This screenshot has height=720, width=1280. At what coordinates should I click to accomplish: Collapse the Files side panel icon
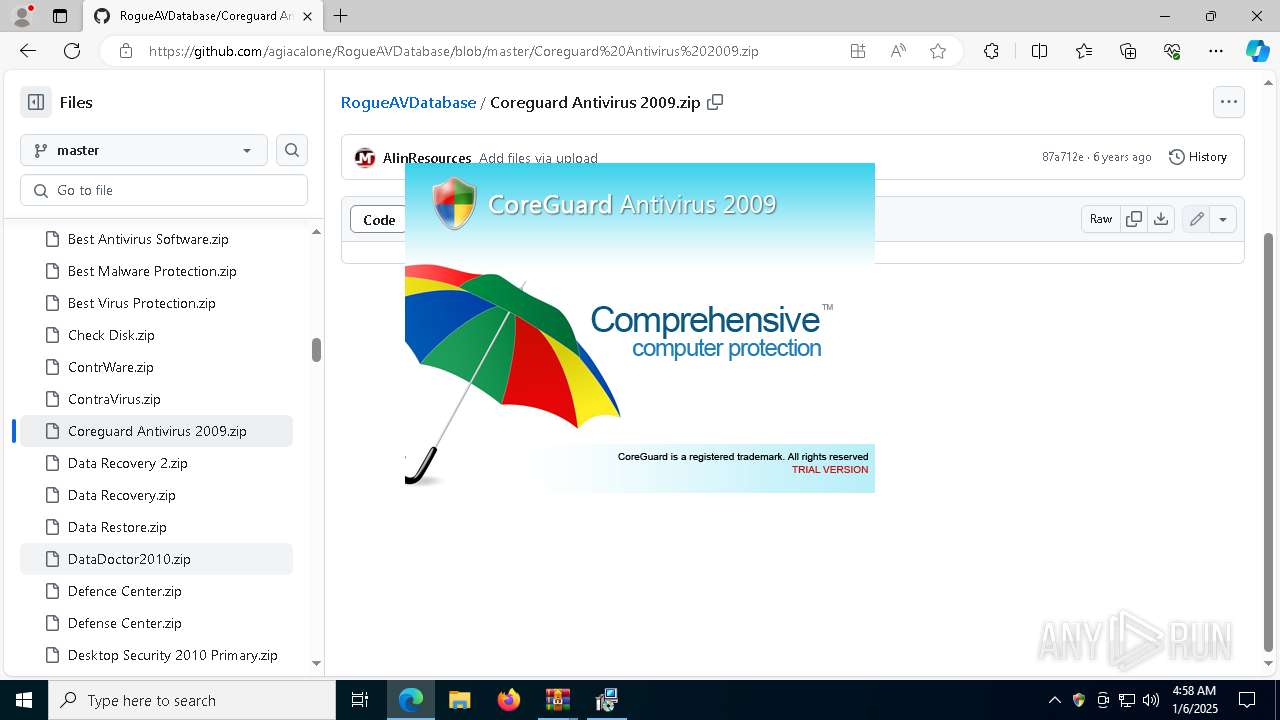36,102
